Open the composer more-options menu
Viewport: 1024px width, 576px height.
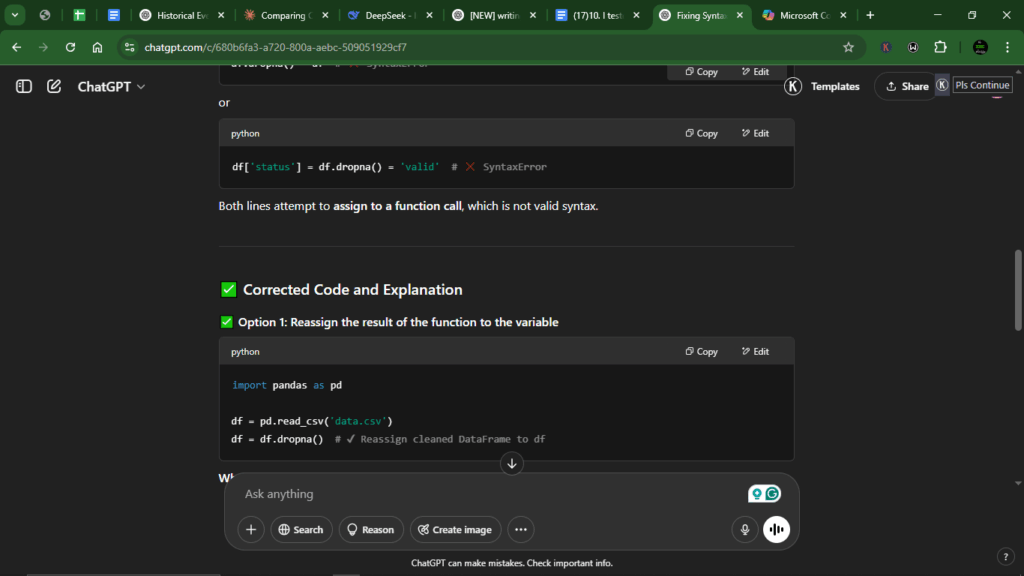(521, 529)
